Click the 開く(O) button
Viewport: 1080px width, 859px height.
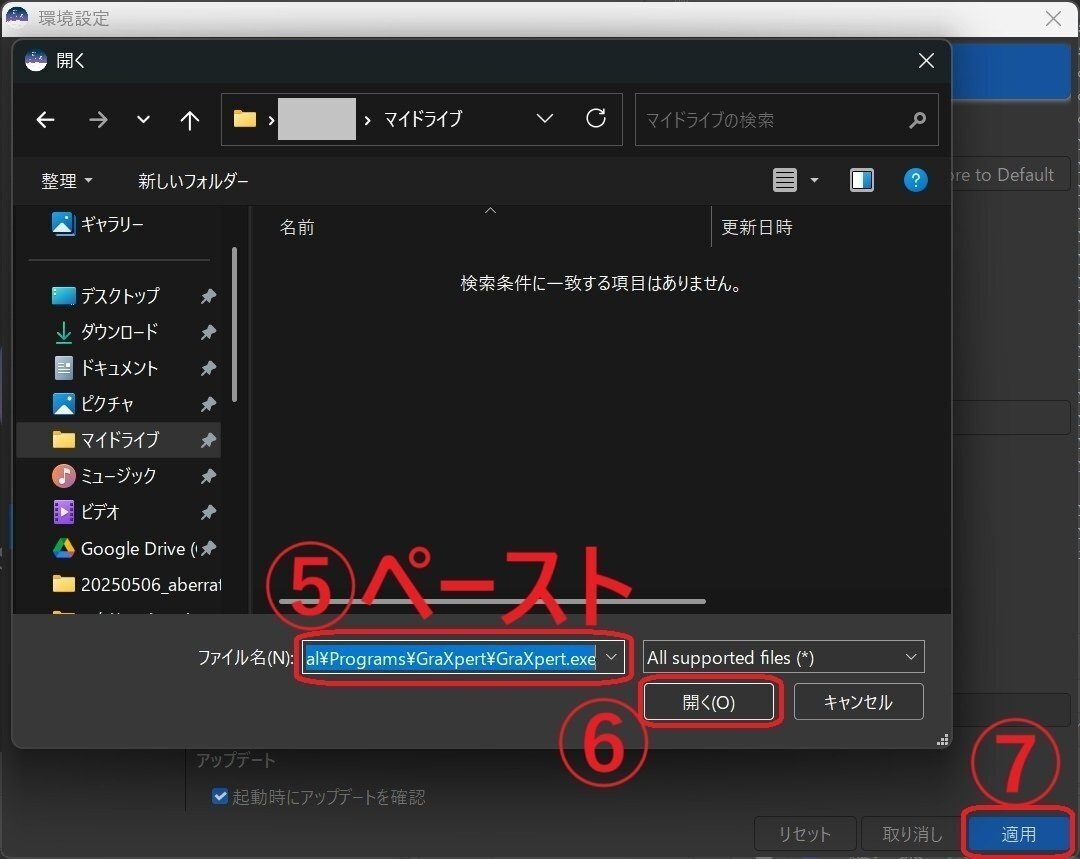click(709, 701)
